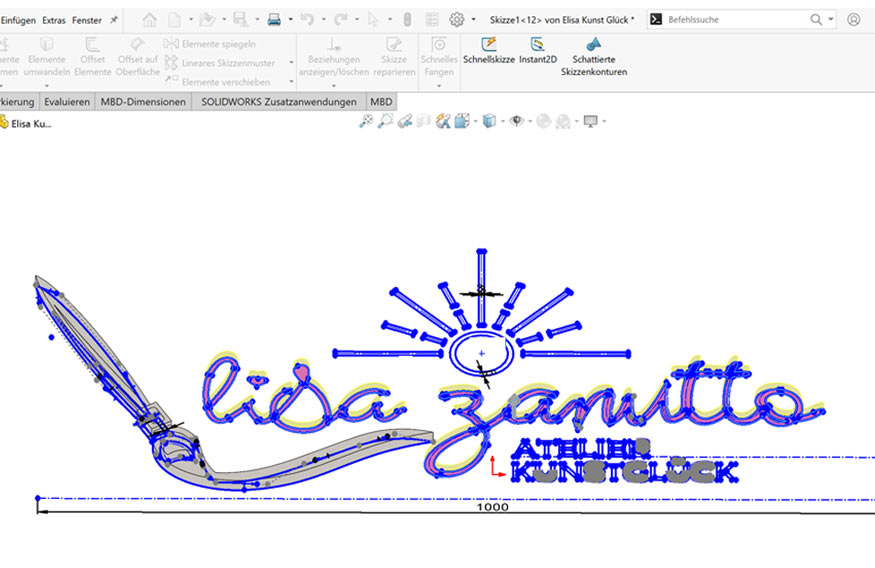Pin the menu bar with the pin icon

pyautogui.click(x=114, y=19)
